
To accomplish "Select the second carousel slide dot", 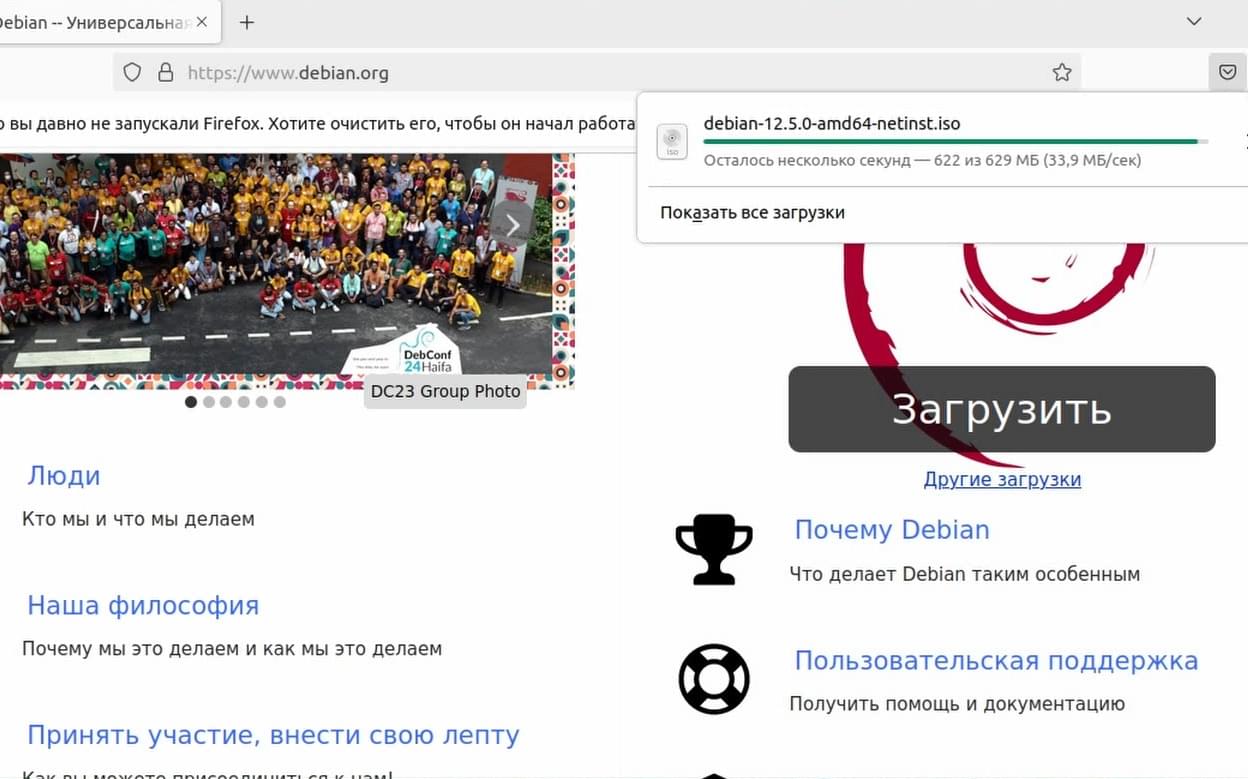I will coord(209,402).
